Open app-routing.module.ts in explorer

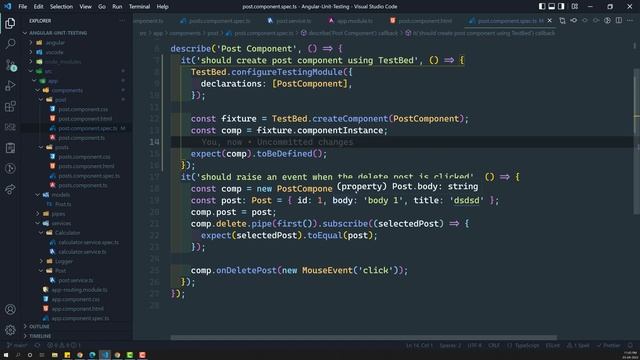[79, 290]
